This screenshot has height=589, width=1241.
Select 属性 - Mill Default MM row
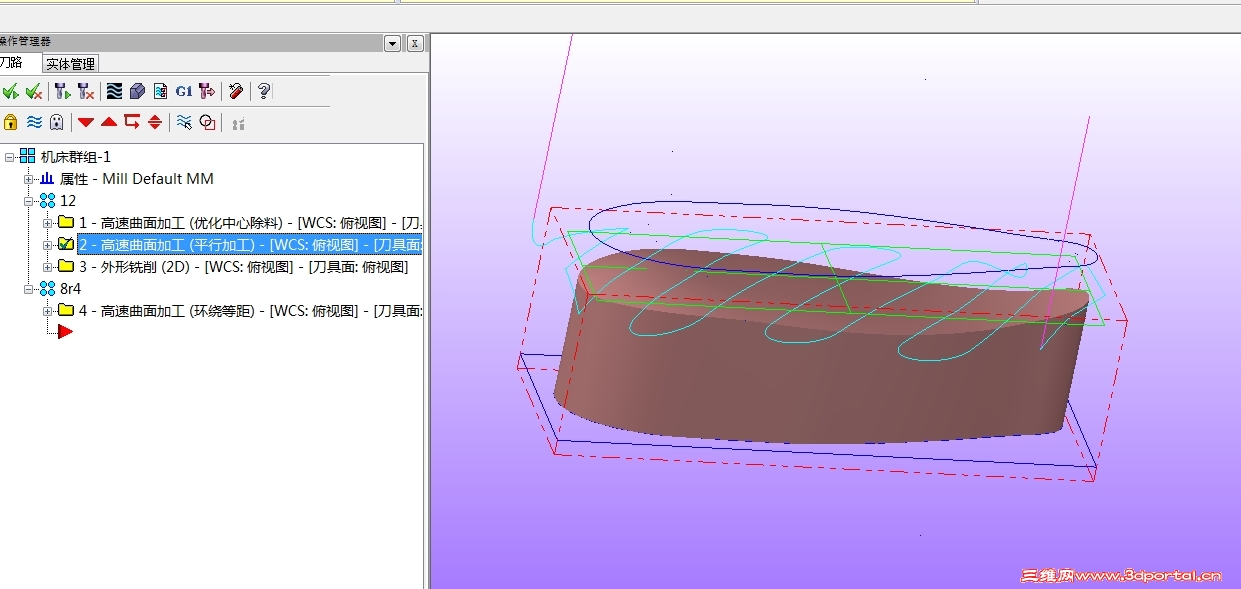(137, 179)
